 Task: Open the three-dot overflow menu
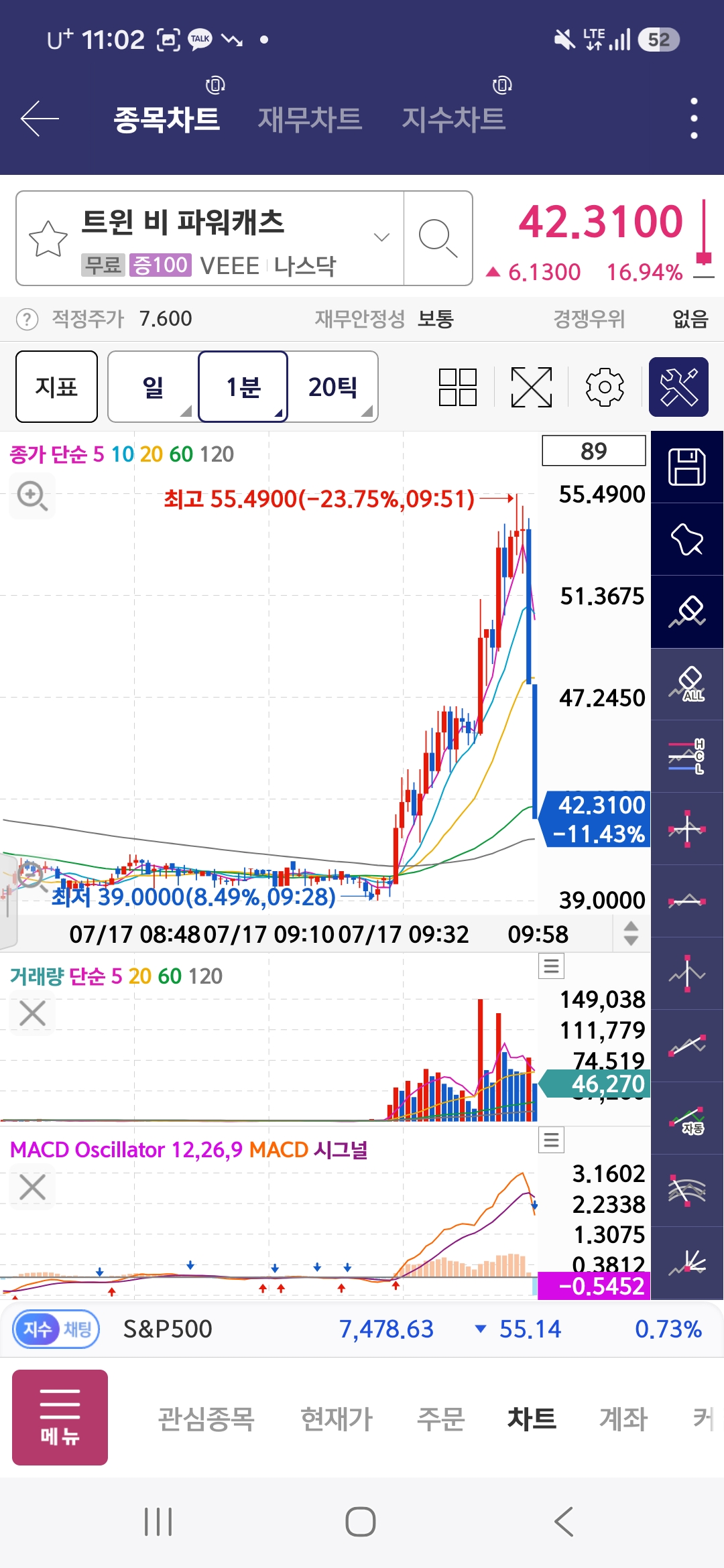click(694, 119)
